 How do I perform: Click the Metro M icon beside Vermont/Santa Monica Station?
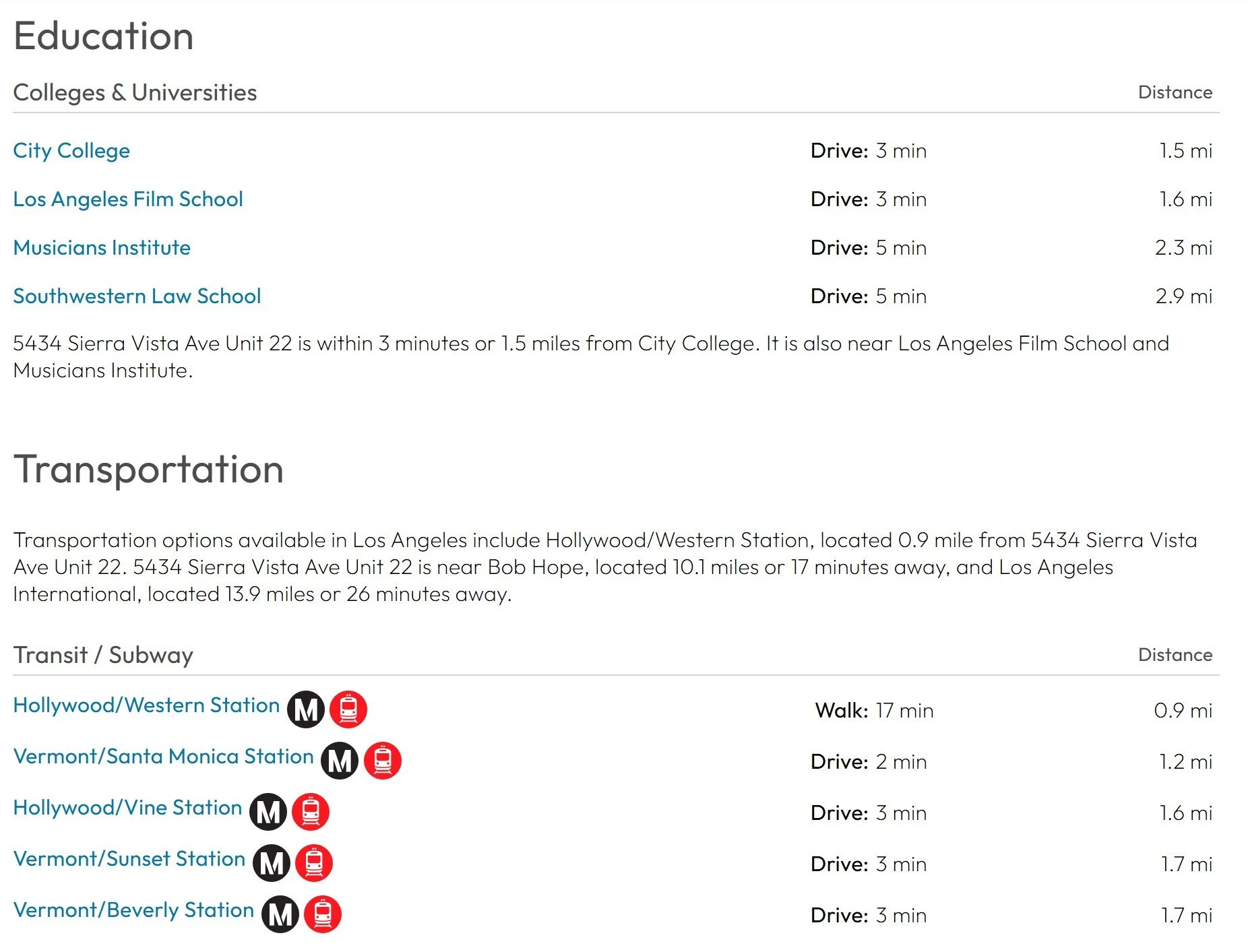tap(340, 761)
